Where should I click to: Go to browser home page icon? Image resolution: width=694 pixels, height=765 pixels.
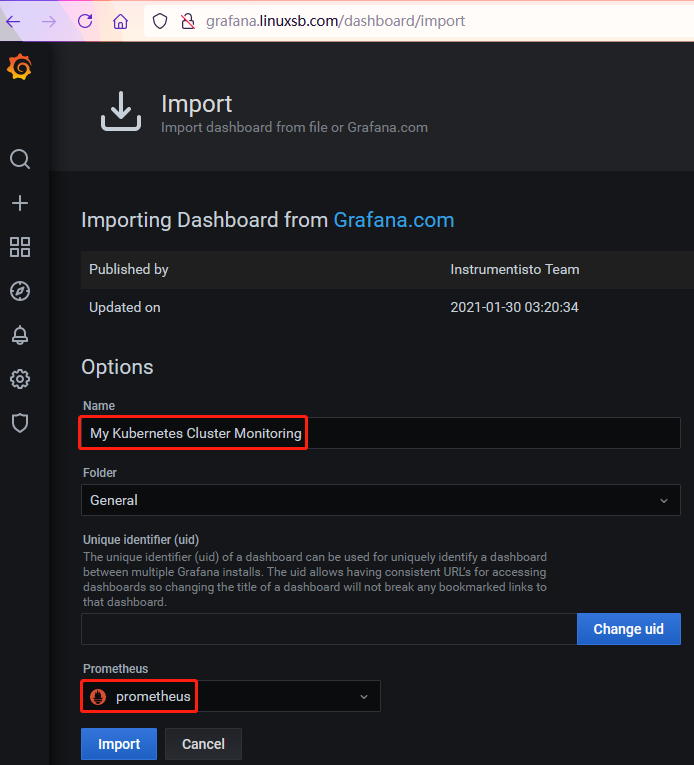click(120, 21)
